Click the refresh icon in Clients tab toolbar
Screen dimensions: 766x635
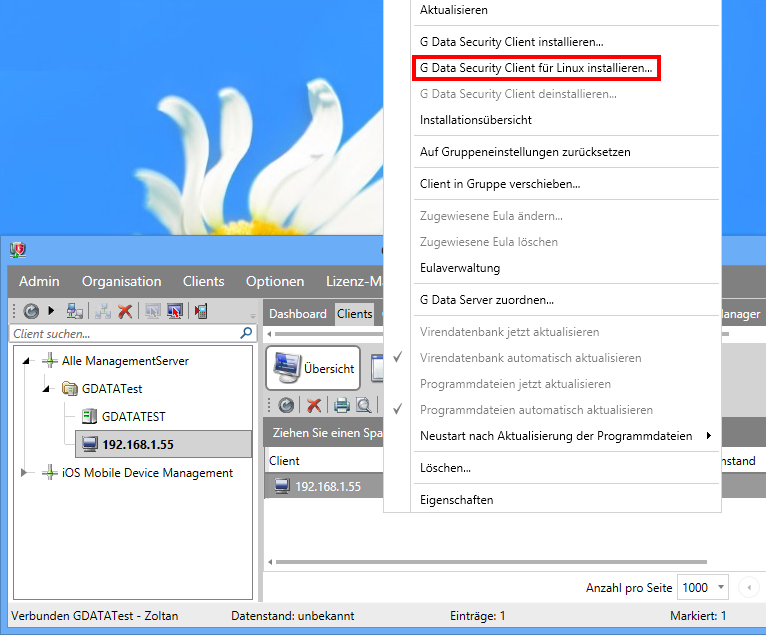tap(286, 405)
